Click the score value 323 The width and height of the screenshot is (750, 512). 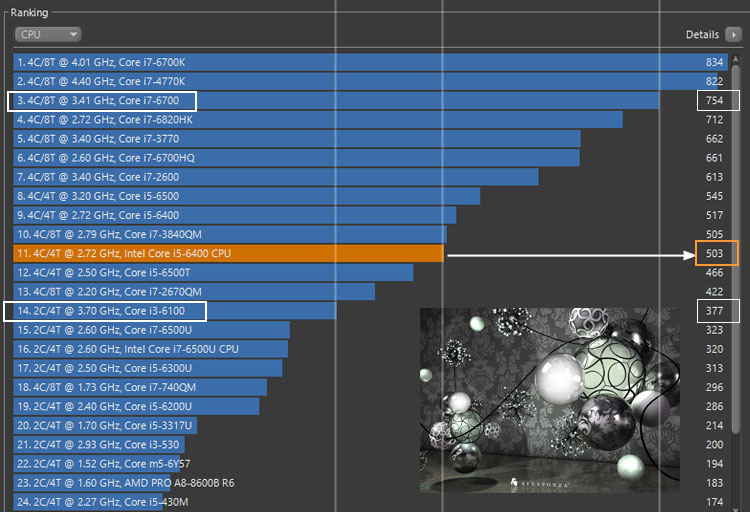point(714,330)
